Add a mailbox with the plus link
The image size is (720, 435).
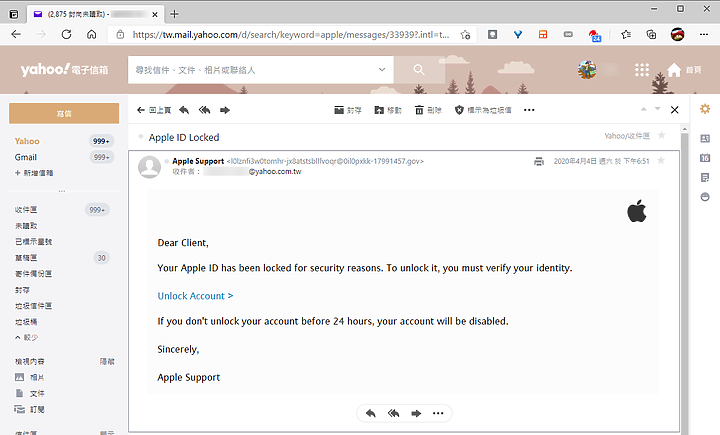[34, 173]
